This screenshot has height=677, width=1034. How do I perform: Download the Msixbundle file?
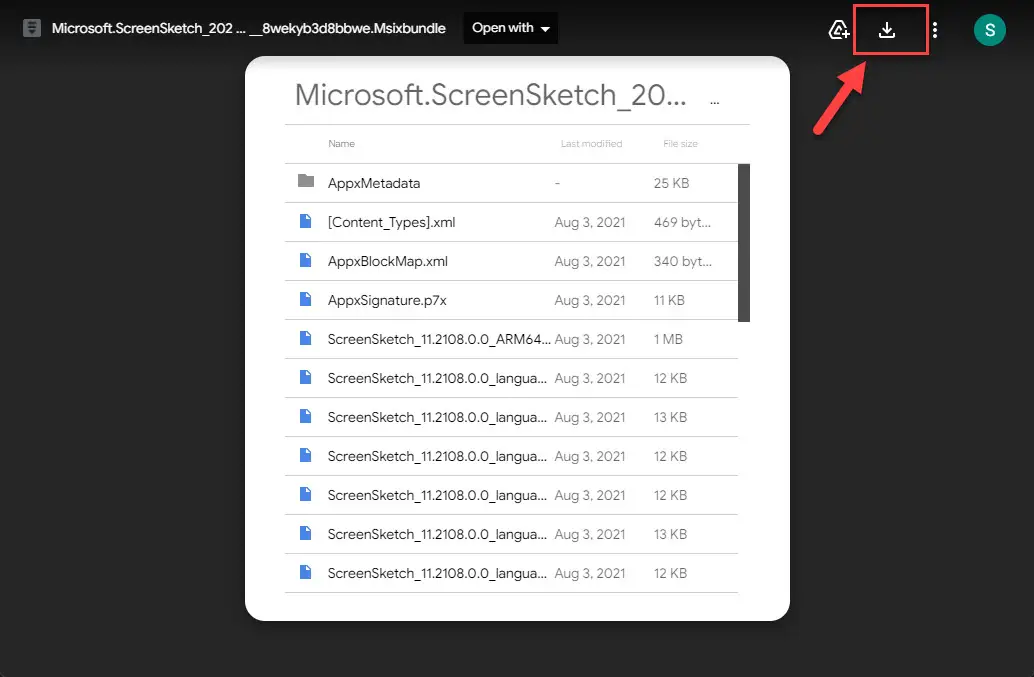coord(889,29)
